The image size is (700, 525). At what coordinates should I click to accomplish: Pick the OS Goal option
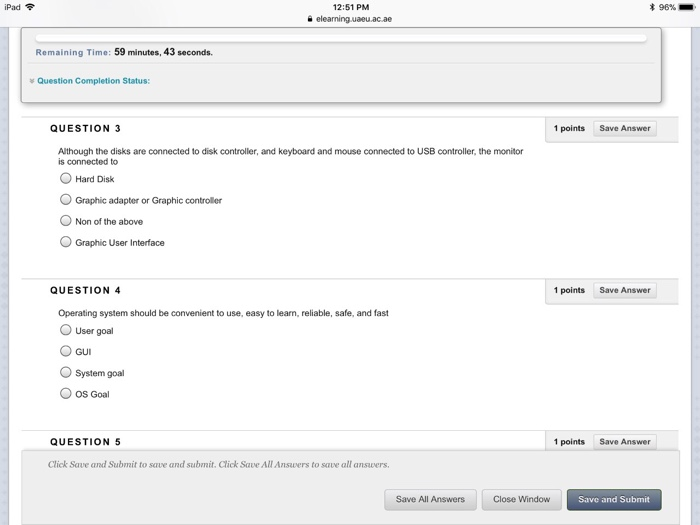click(x=66, y=393)
